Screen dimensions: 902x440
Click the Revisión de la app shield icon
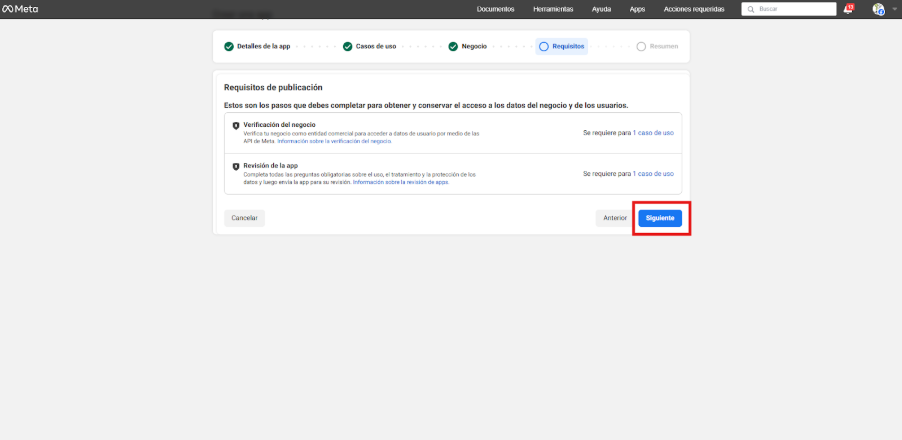[236, 167]
